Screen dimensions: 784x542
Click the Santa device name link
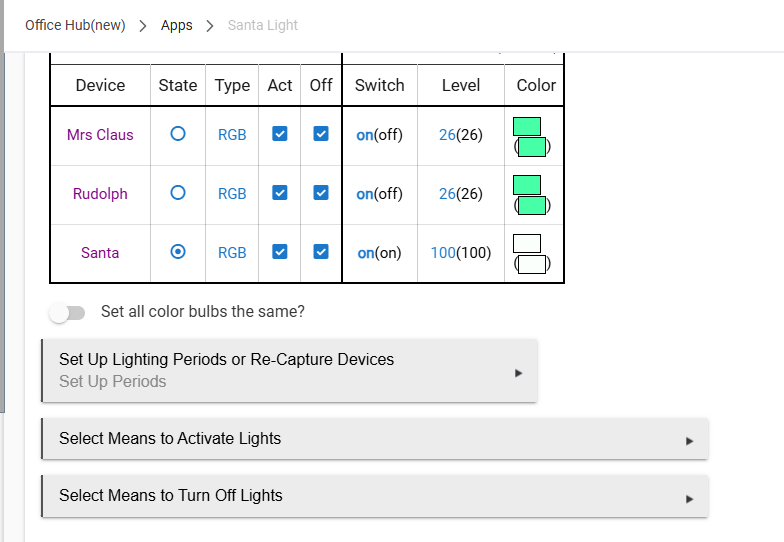pos(100,253)
